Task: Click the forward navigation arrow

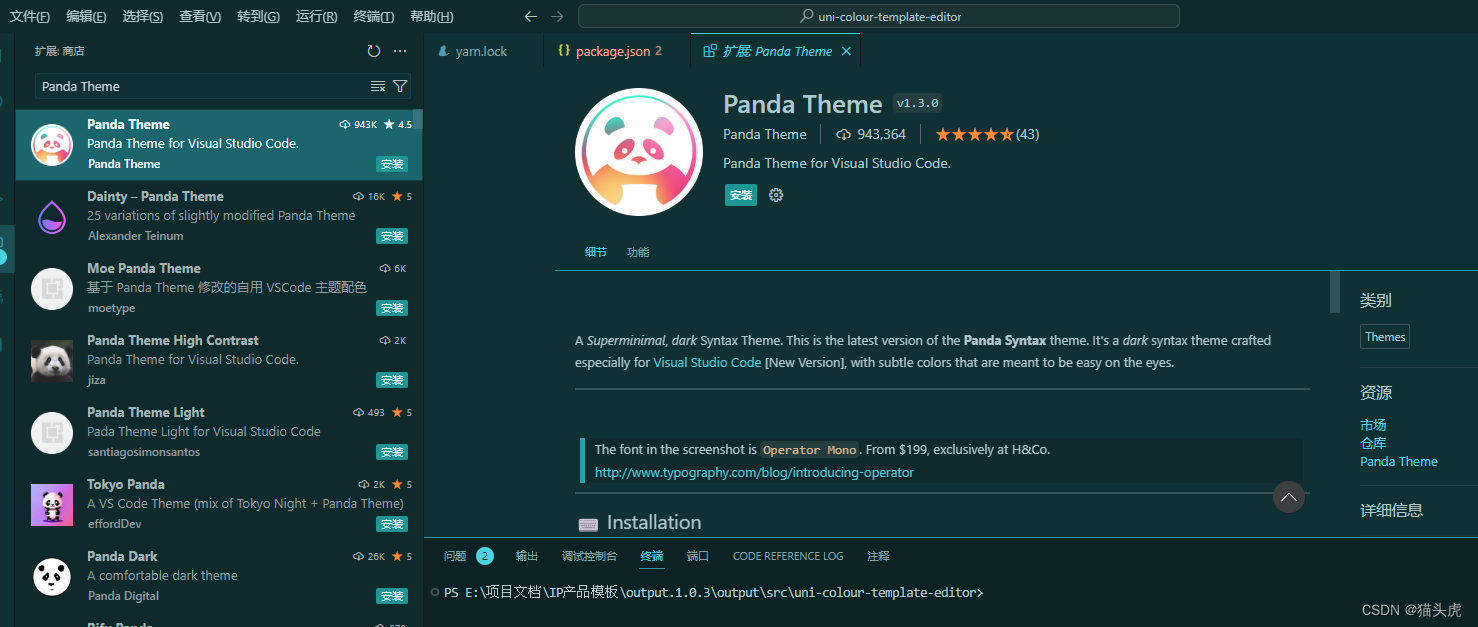Action: point(556,16)
